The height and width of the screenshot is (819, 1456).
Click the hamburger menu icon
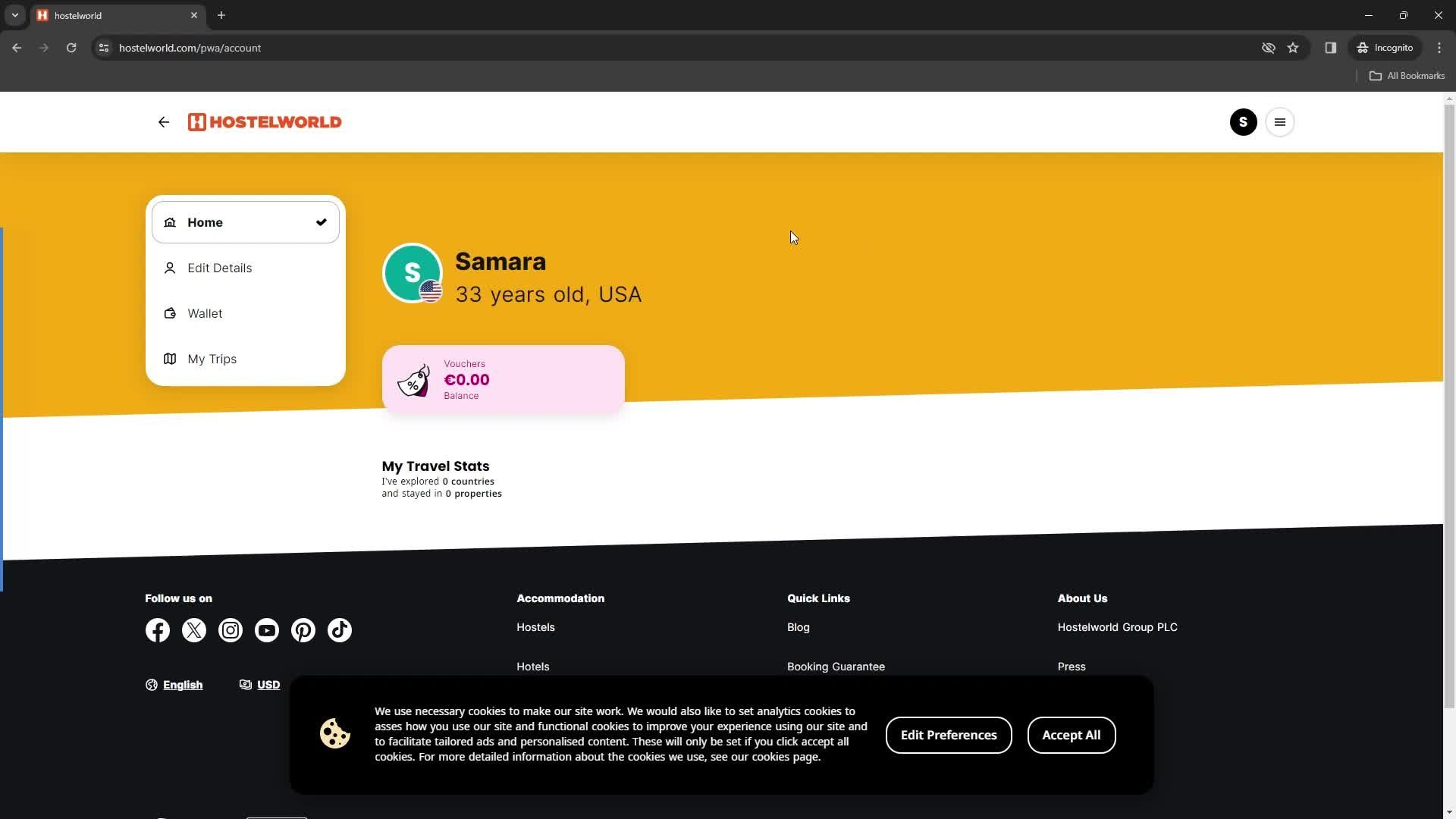(1280, 122)
